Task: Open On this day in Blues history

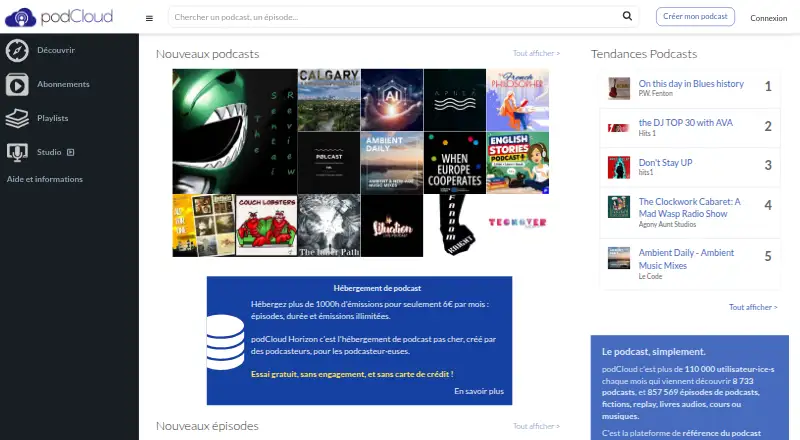Action: pyautogui.click(x=691, y=83)
